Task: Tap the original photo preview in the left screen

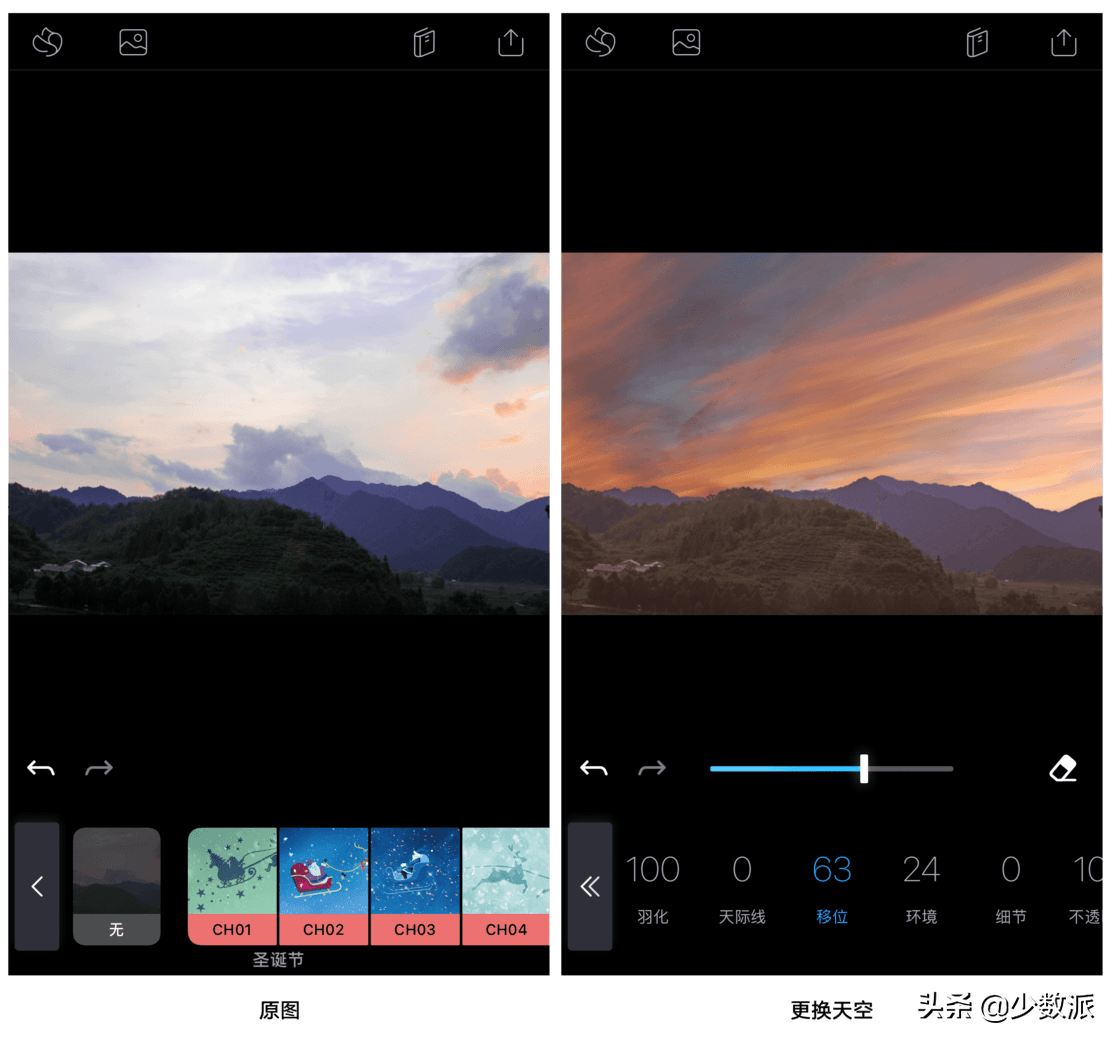Action: [x=279, y=434]
